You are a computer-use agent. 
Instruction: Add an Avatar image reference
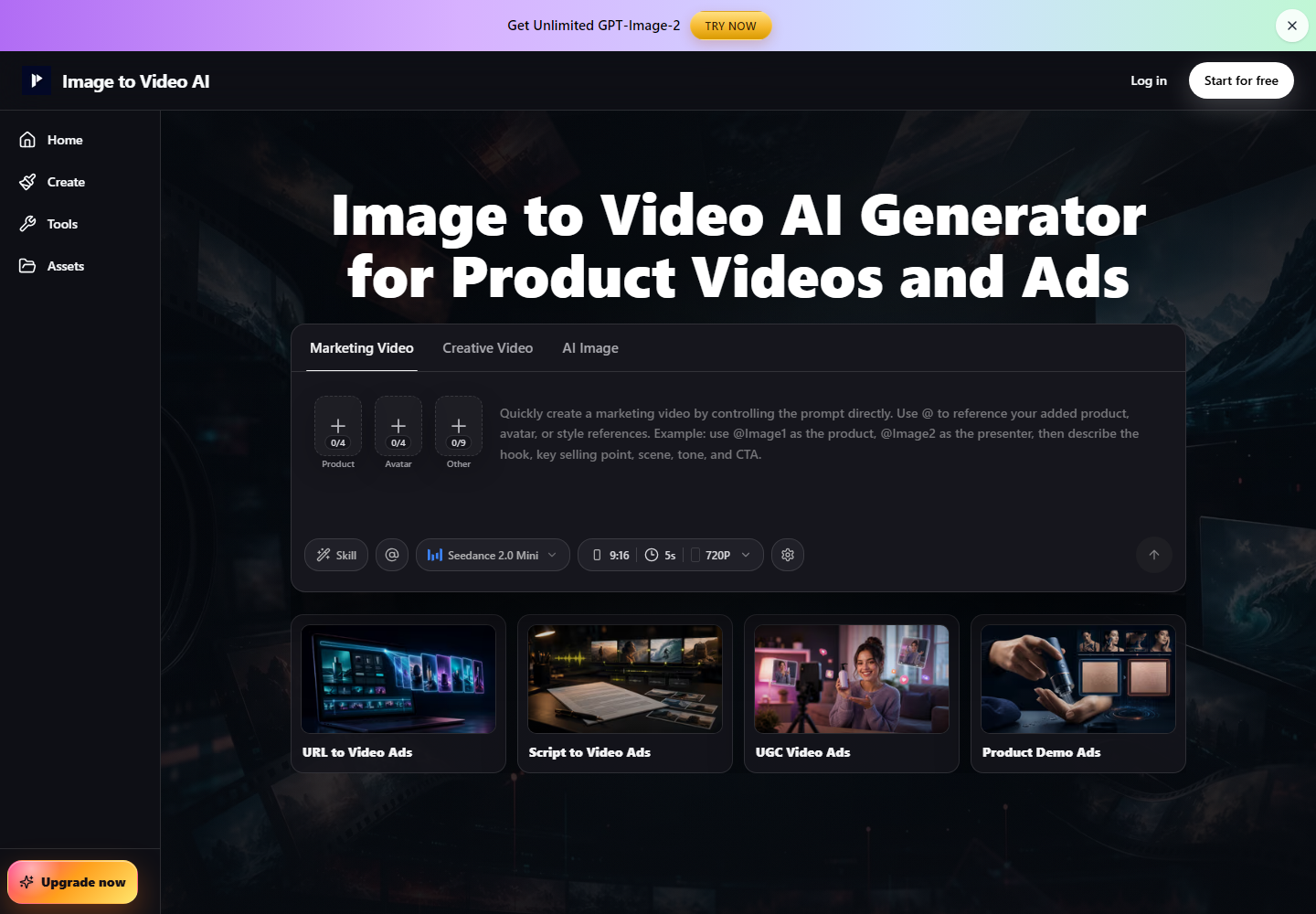[x=398, y=426]
